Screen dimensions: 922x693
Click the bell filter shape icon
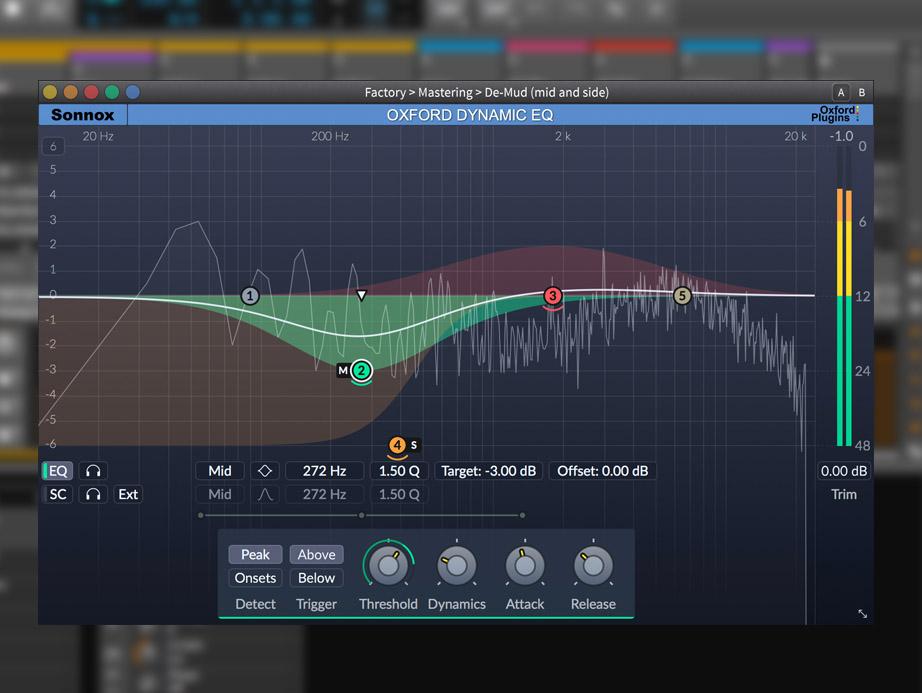[x=265, y=494]
